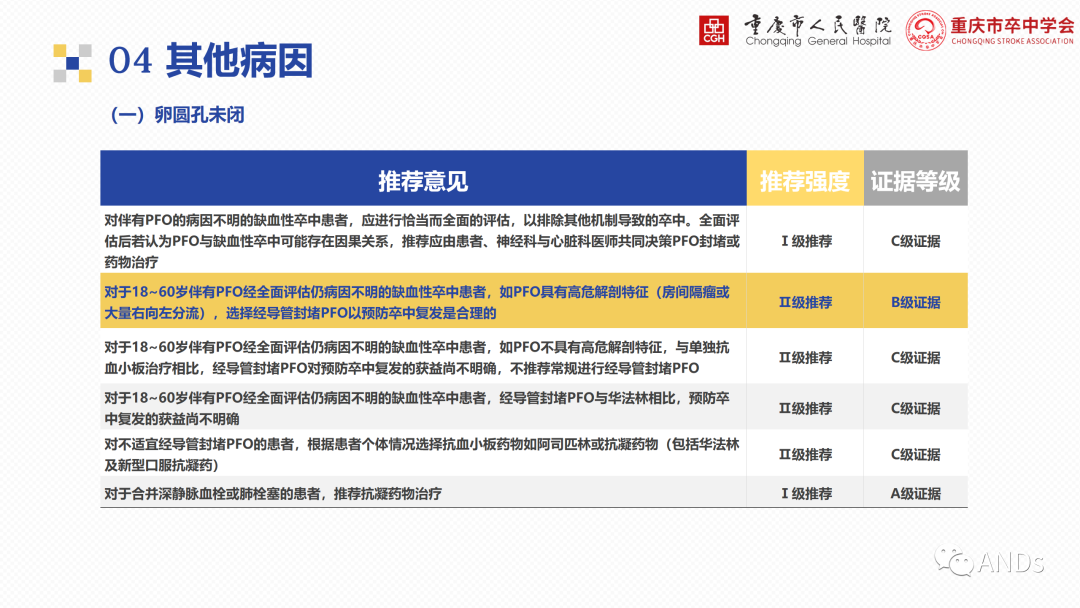Viewport: 1080px width, 608px height.
Task: Click the Chongqing General Hospital name text
Action: [818, 31]
